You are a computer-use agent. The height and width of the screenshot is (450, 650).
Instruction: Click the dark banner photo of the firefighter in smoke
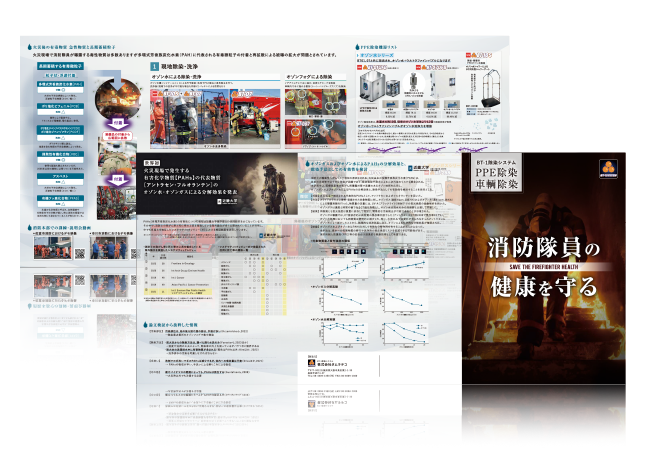click(217, 184)
